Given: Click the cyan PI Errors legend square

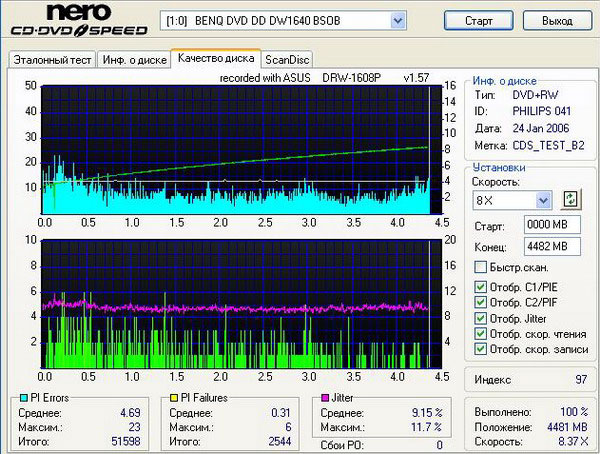Looking at the screenshot, I should tap(24, 398).
